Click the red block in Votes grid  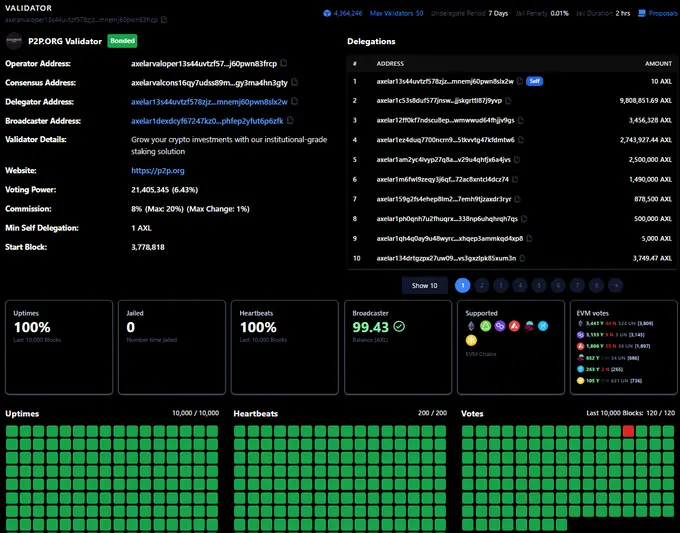point(628,431)
